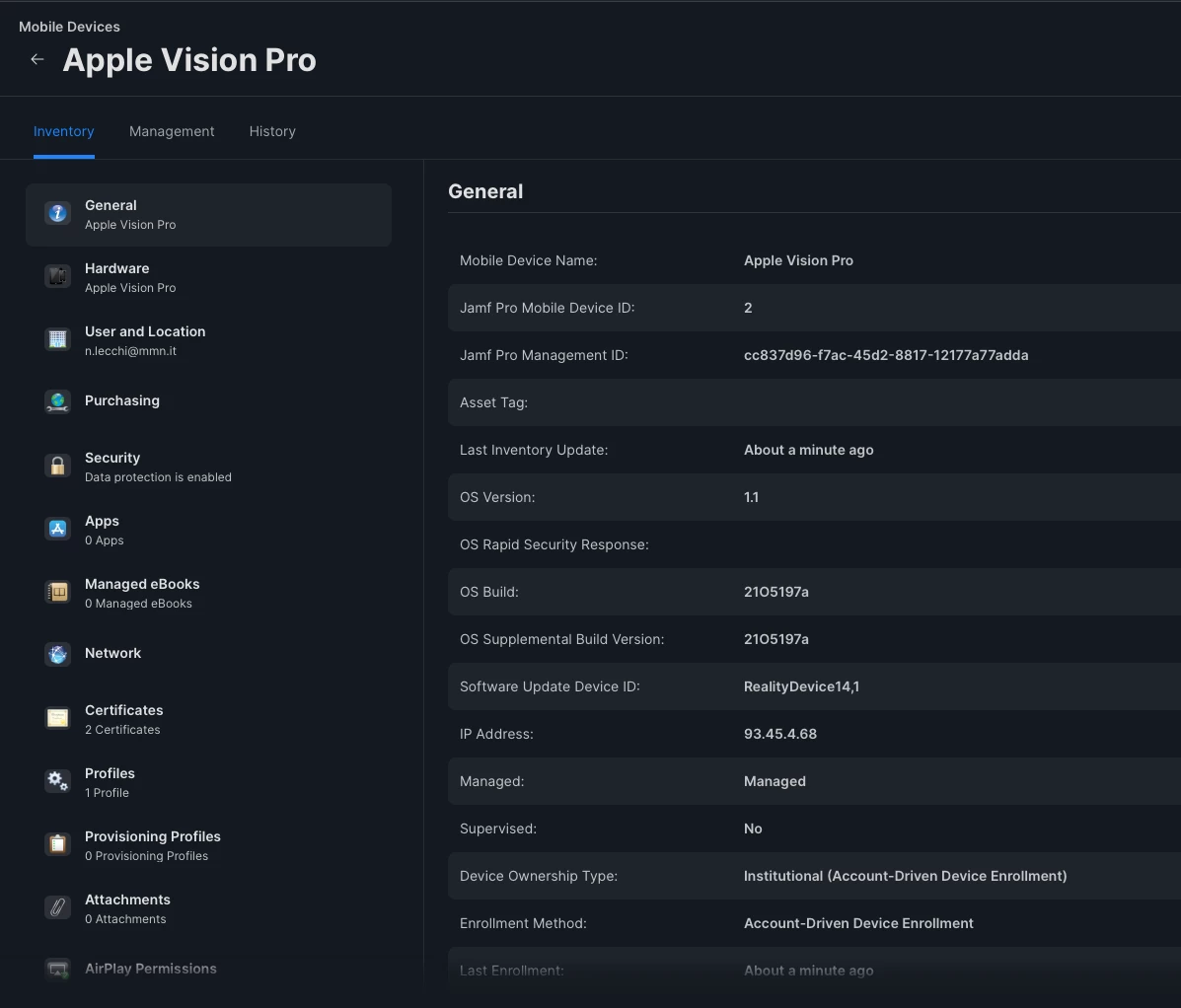Click the Supervised value 'No'
Image resolution: width=1181 pixels, height=1008 pixels.
click(x=753, y=828)
